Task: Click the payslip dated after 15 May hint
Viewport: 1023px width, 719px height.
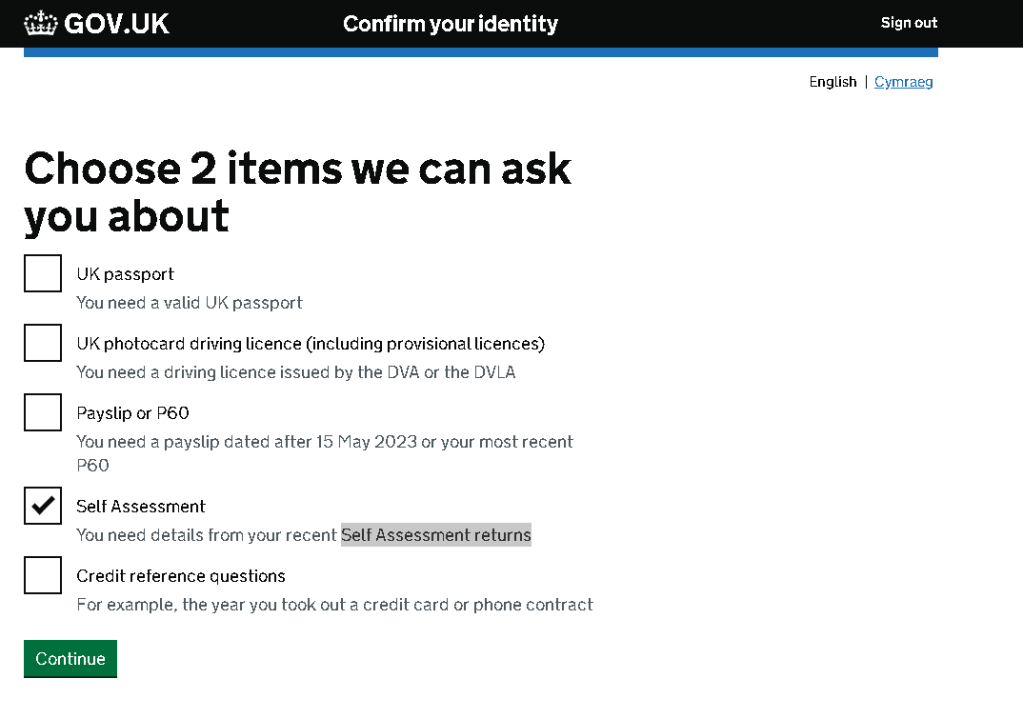Action: [325, 453]
